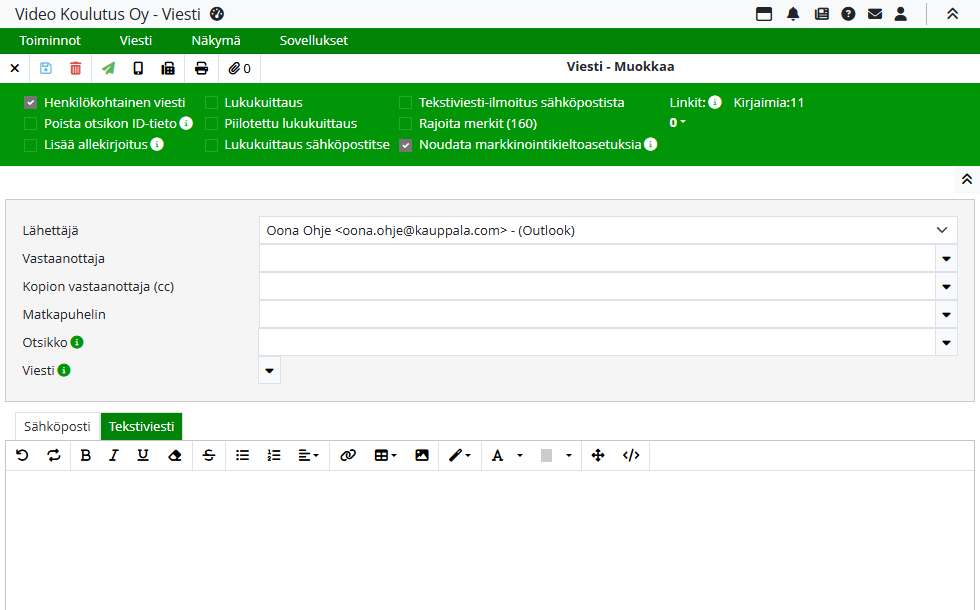Switch to the Sähköposti tab
This screenshot has height=610, width=980.
click(x=57, y=427)
